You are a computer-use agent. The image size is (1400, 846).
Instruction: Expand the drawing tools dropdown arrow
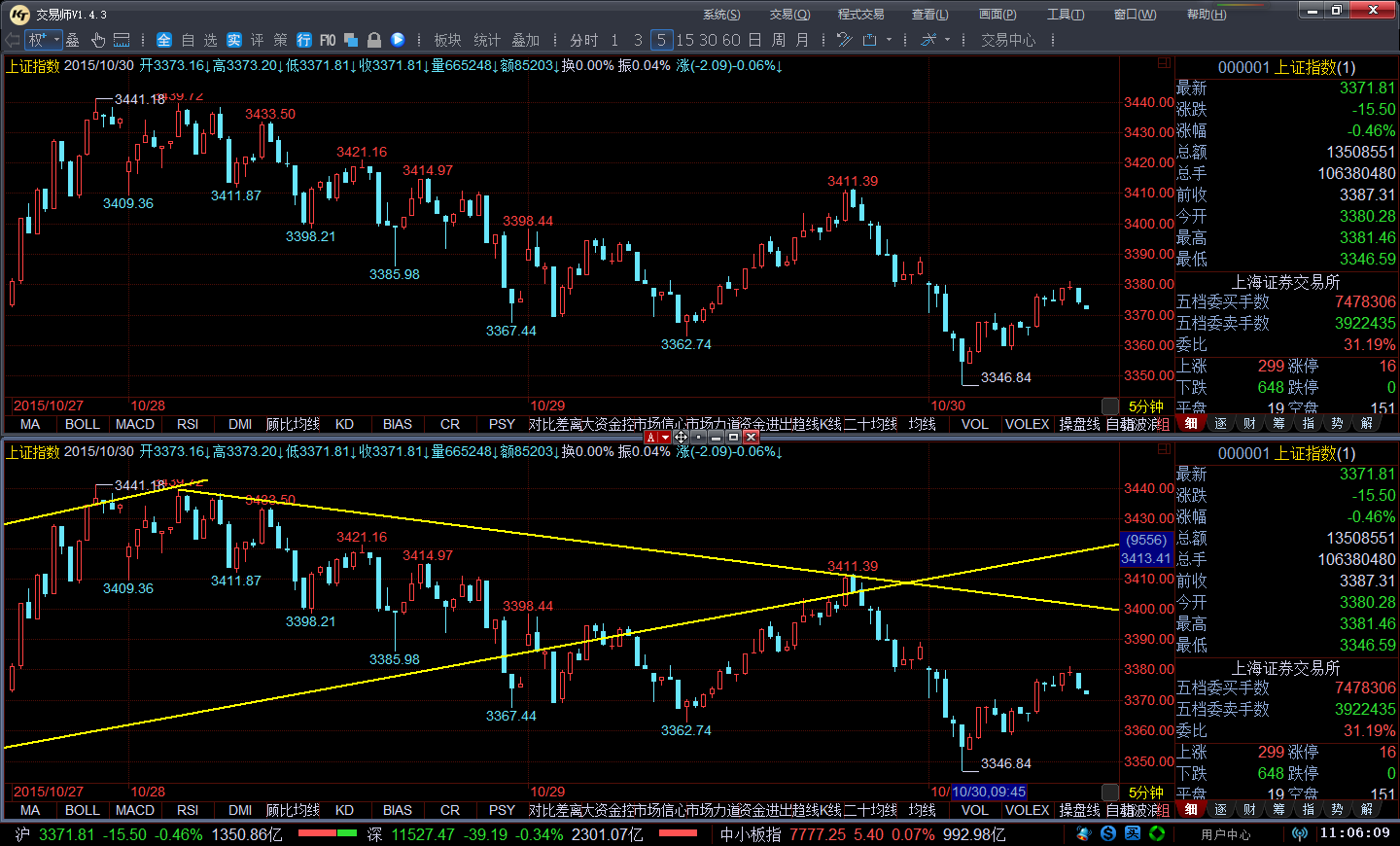pos(889,40)
